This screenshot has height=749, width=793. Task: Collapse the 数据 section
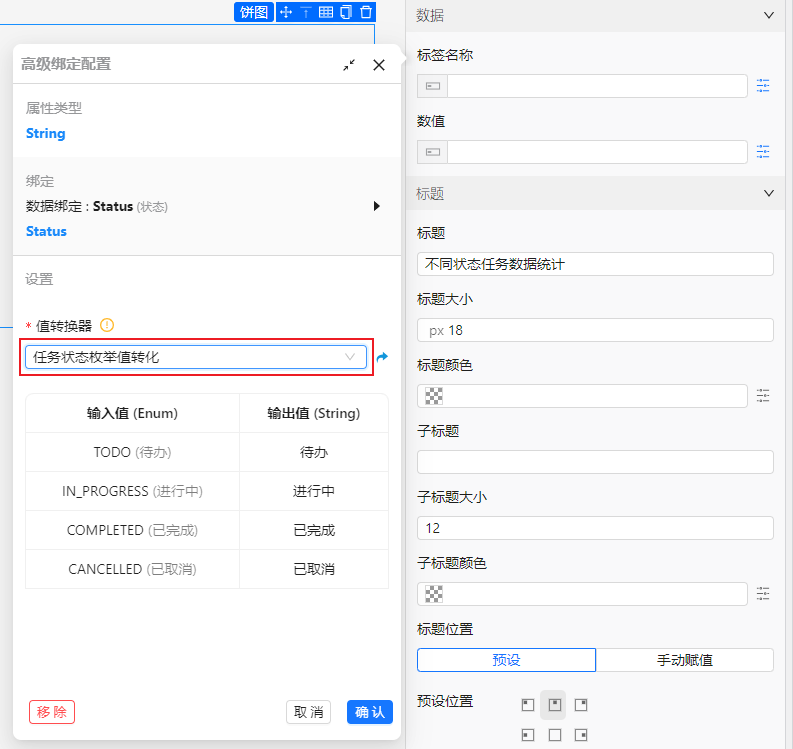coord(768,15)
